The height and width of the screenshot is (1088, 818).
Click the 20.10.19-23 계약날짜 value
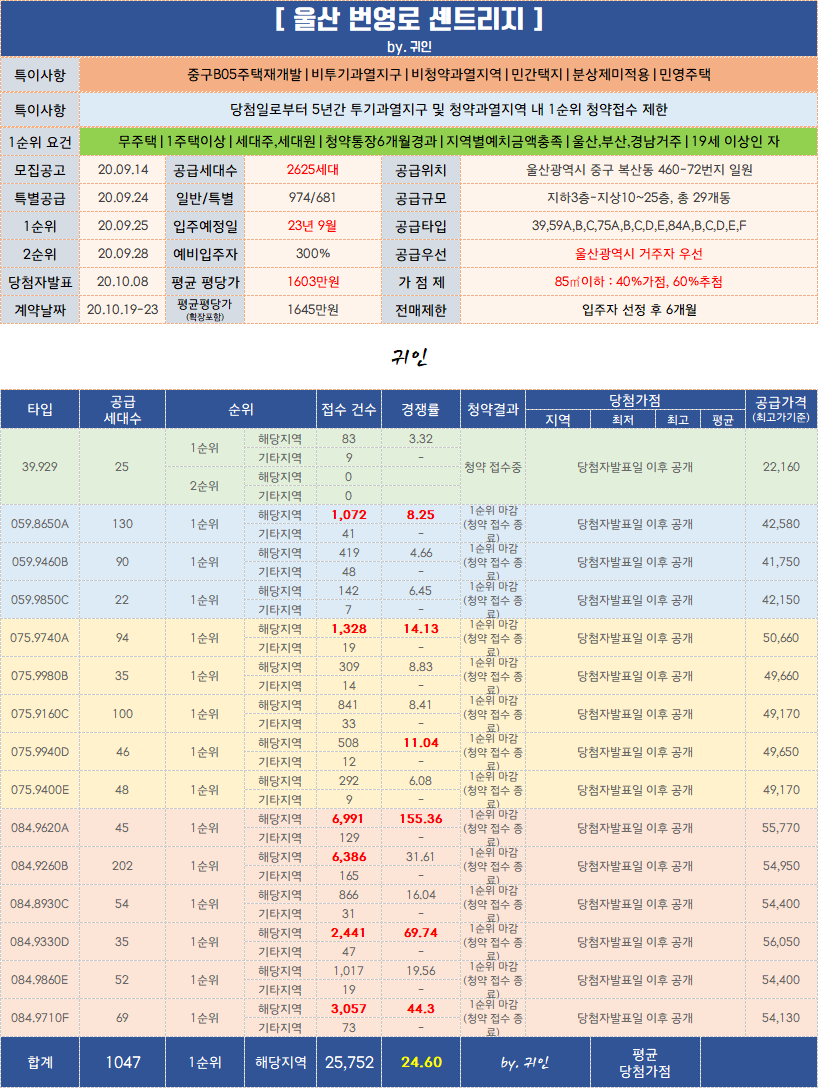pyautogui.click(x=123, y=310)
